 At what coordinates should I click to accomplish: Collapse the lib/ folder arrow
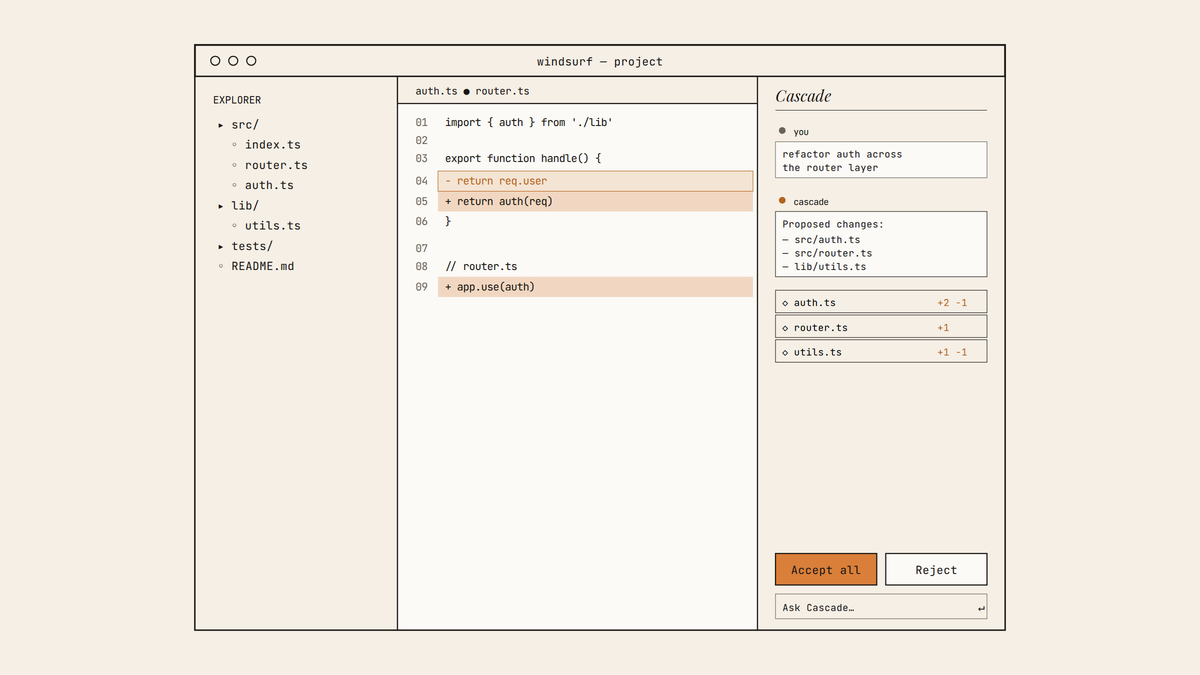point(221,206)
